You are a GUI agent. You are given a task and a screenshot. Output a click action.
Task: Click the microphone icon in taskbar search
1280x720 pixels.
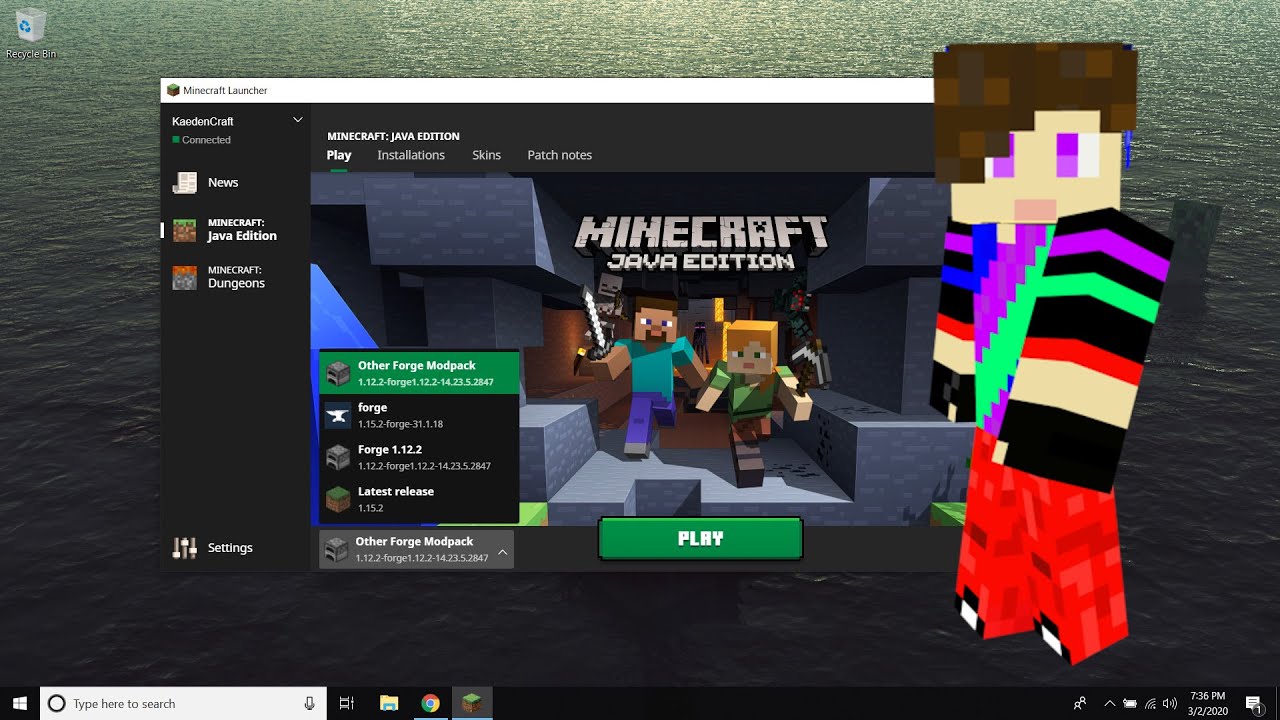[310, 704]
